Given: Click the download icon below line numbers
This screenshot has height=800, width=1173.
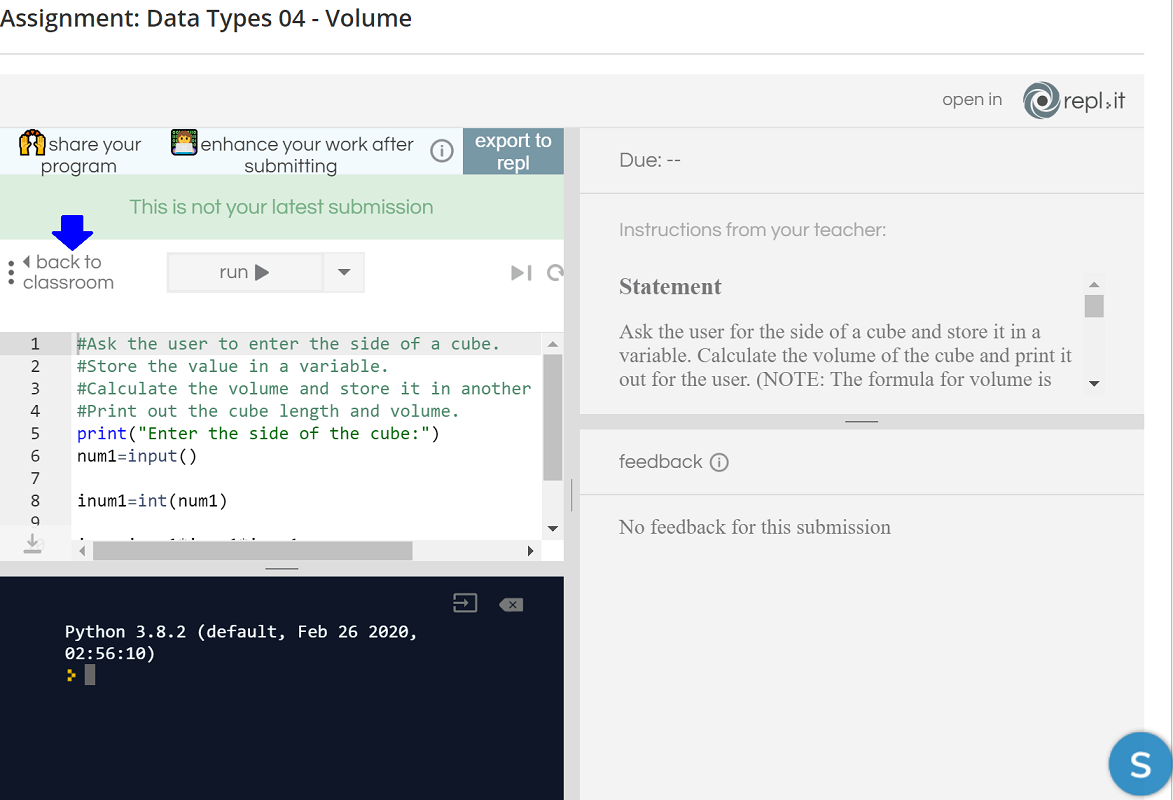Looking at the screenshot, I should coord(33,543).
